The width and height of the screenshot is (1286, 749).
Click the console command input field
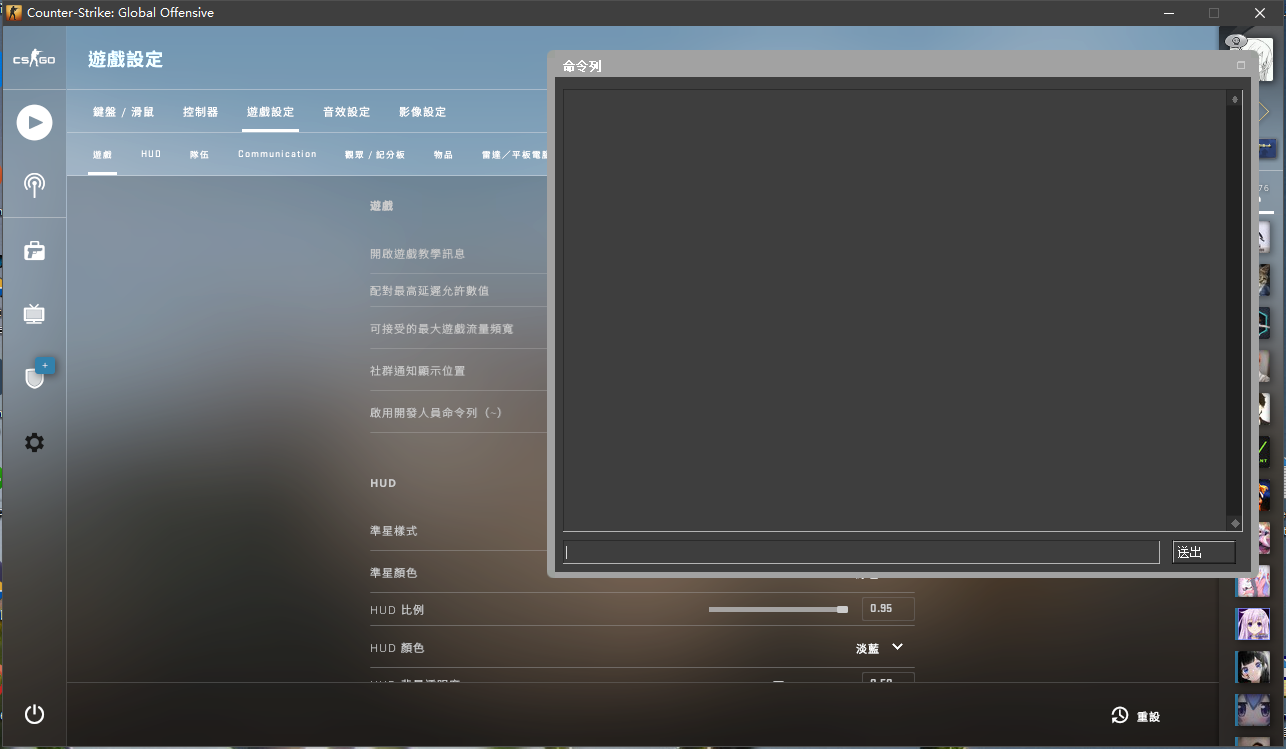(x=860, y=552)
